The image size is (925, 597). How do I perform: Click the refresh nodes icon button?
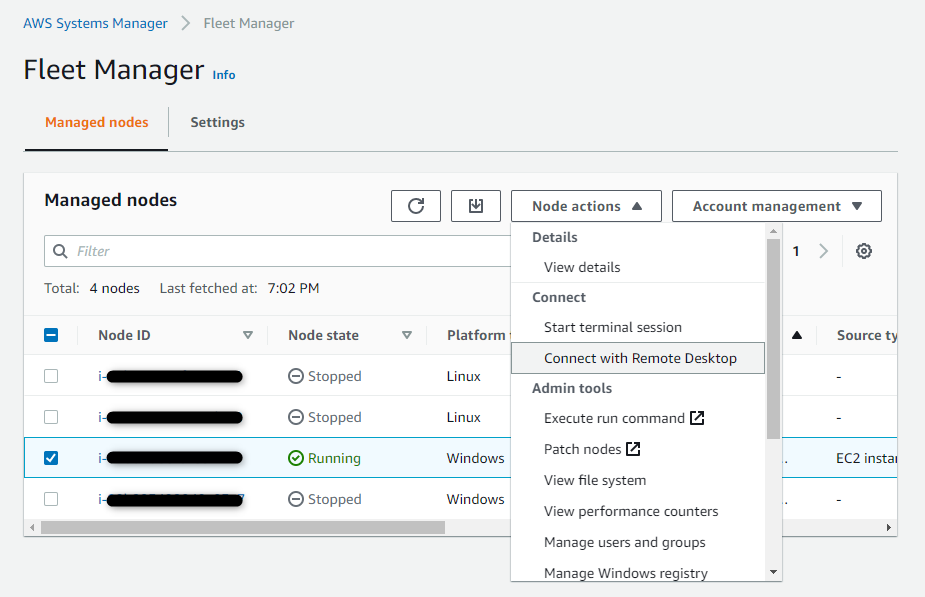pos(416,206)
